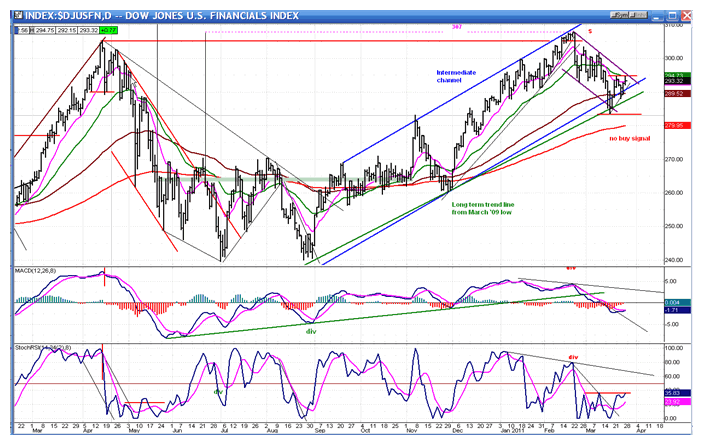
Task: Select the 292.15 low value box
Action: coord(65,31)
